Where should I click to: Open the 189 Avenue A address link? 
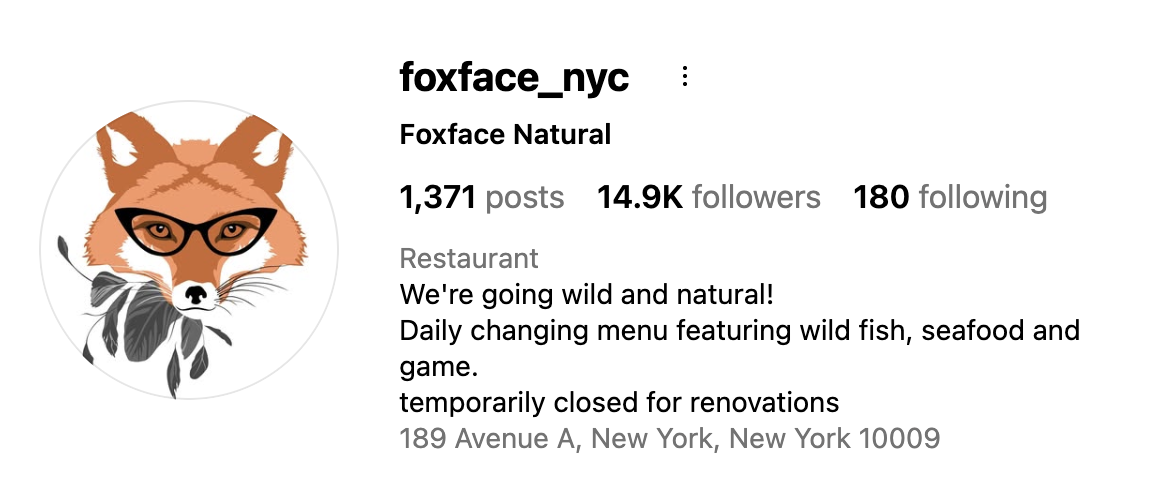669,438
